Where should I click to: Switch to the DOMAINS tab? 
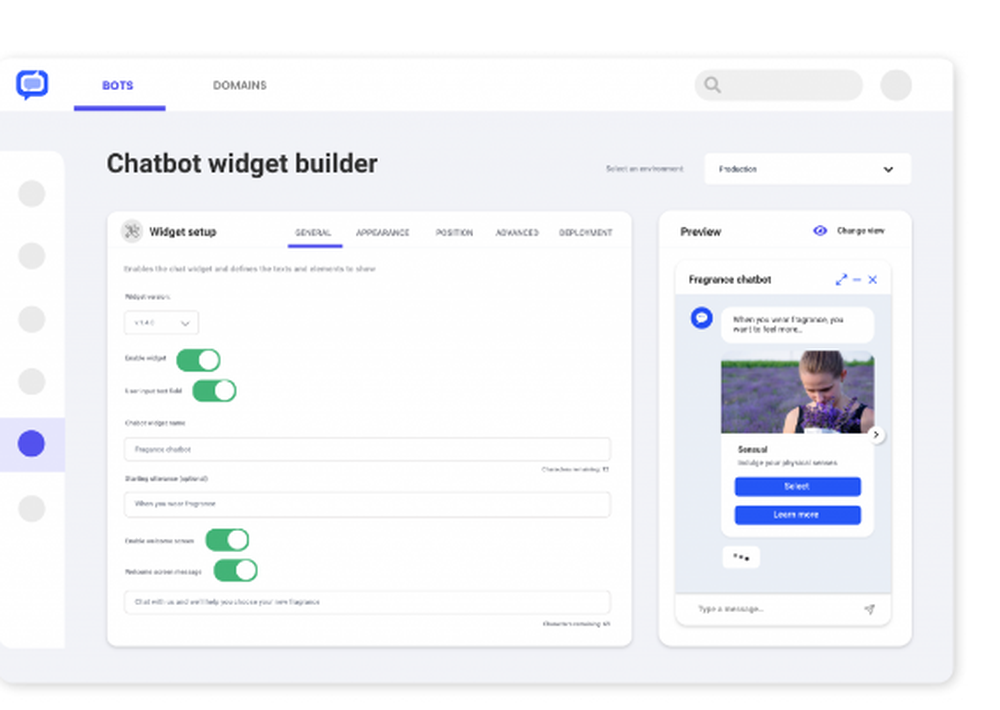(240, 85)
